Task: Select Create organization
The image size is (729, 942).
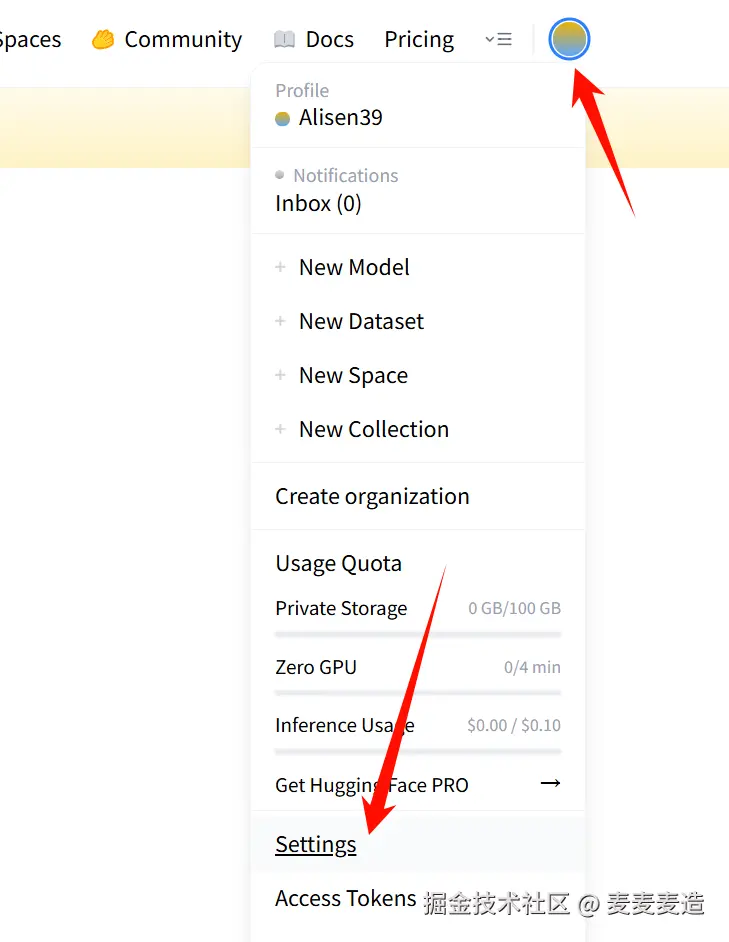Action: [x=372, y=496]
